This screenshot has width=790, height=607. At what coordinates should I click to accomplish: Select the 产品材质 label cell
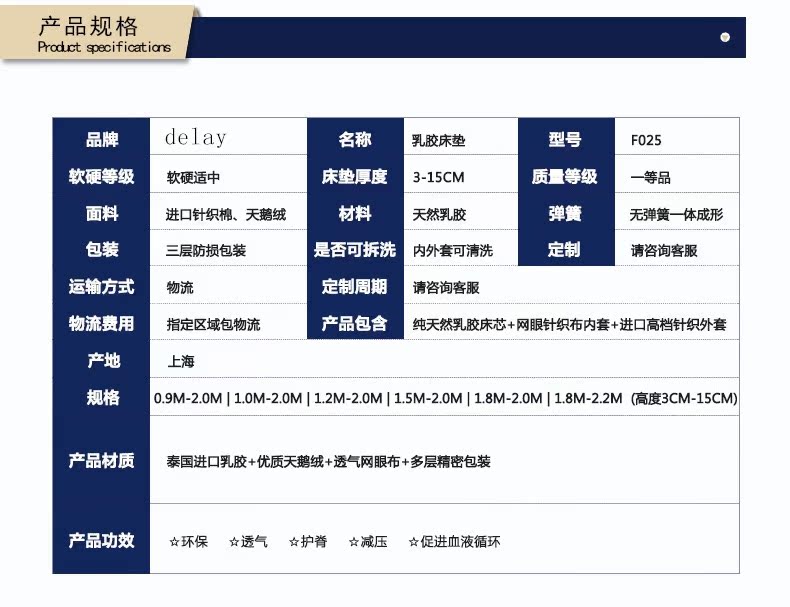pos(101,459)
